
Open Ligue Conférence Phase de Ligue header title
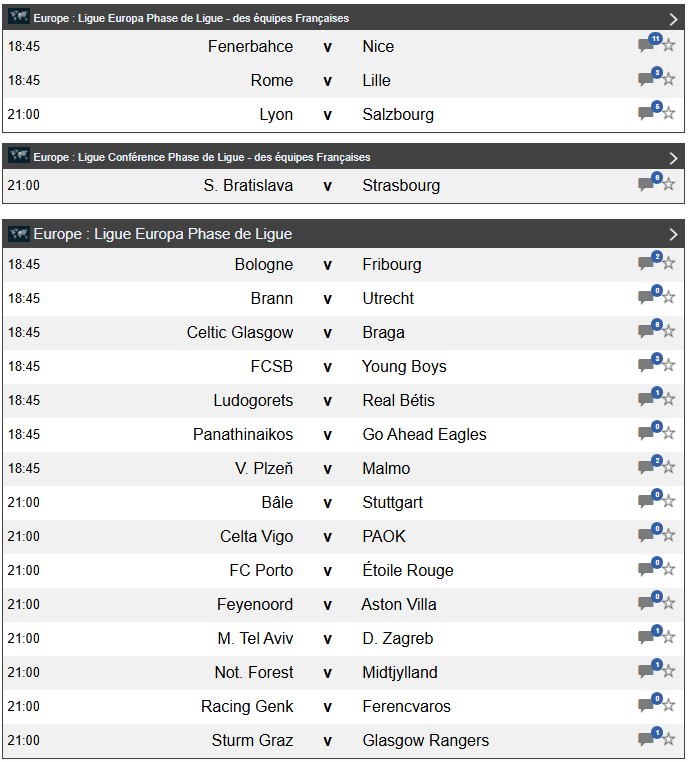click(x=202, y=157)
